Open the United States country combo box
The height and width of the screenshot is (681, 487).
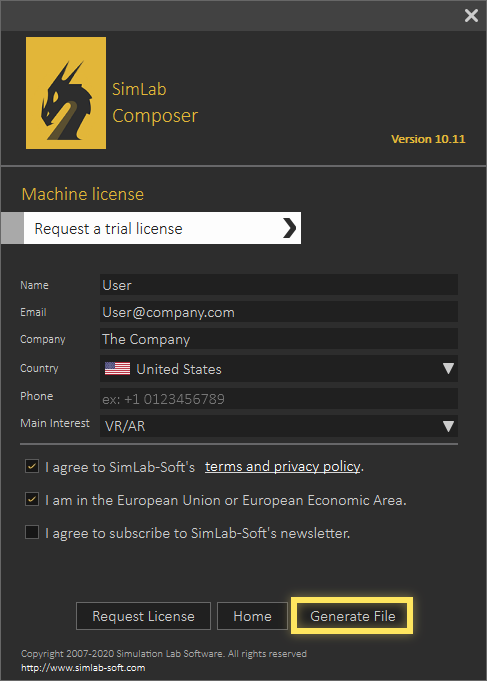279,369
